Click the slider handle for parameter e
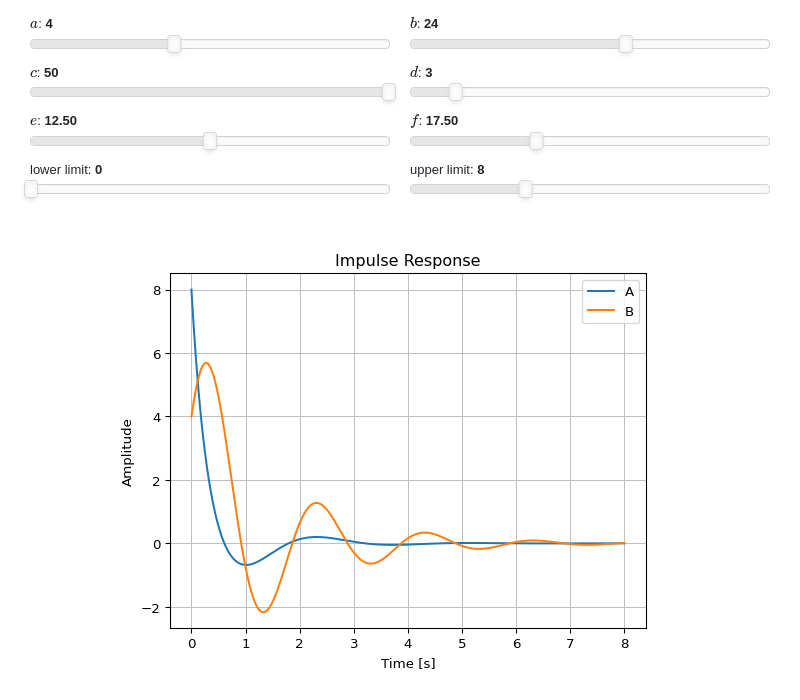 (x=210, y=141)
